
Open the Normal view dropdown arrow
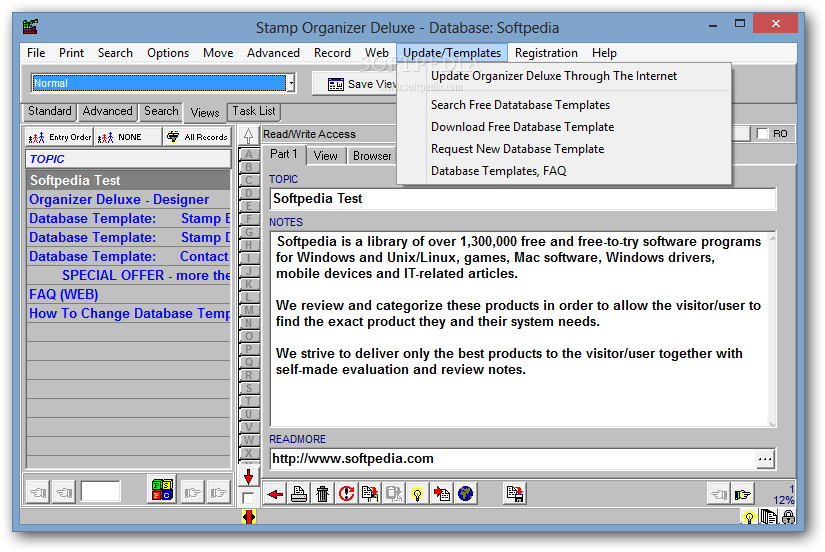(291, 83)
